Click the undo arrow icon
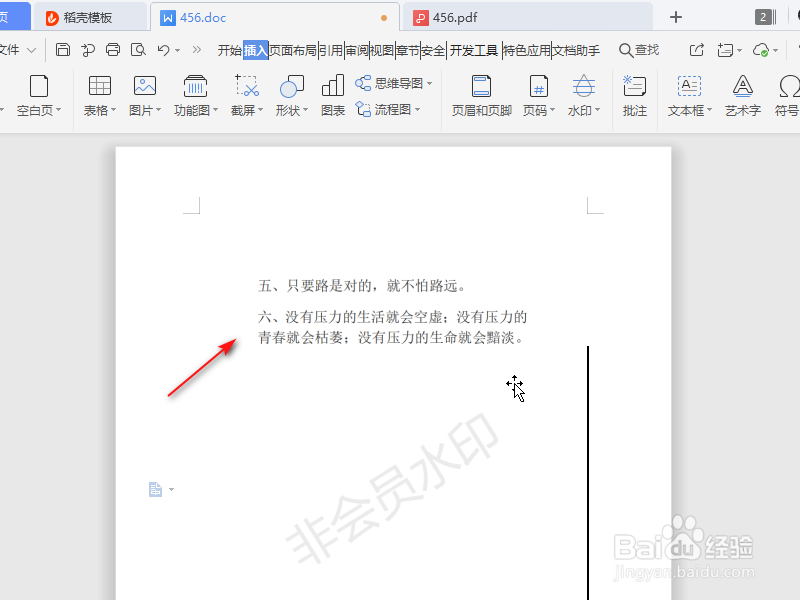The image size is (800, 600). [163, 49]
